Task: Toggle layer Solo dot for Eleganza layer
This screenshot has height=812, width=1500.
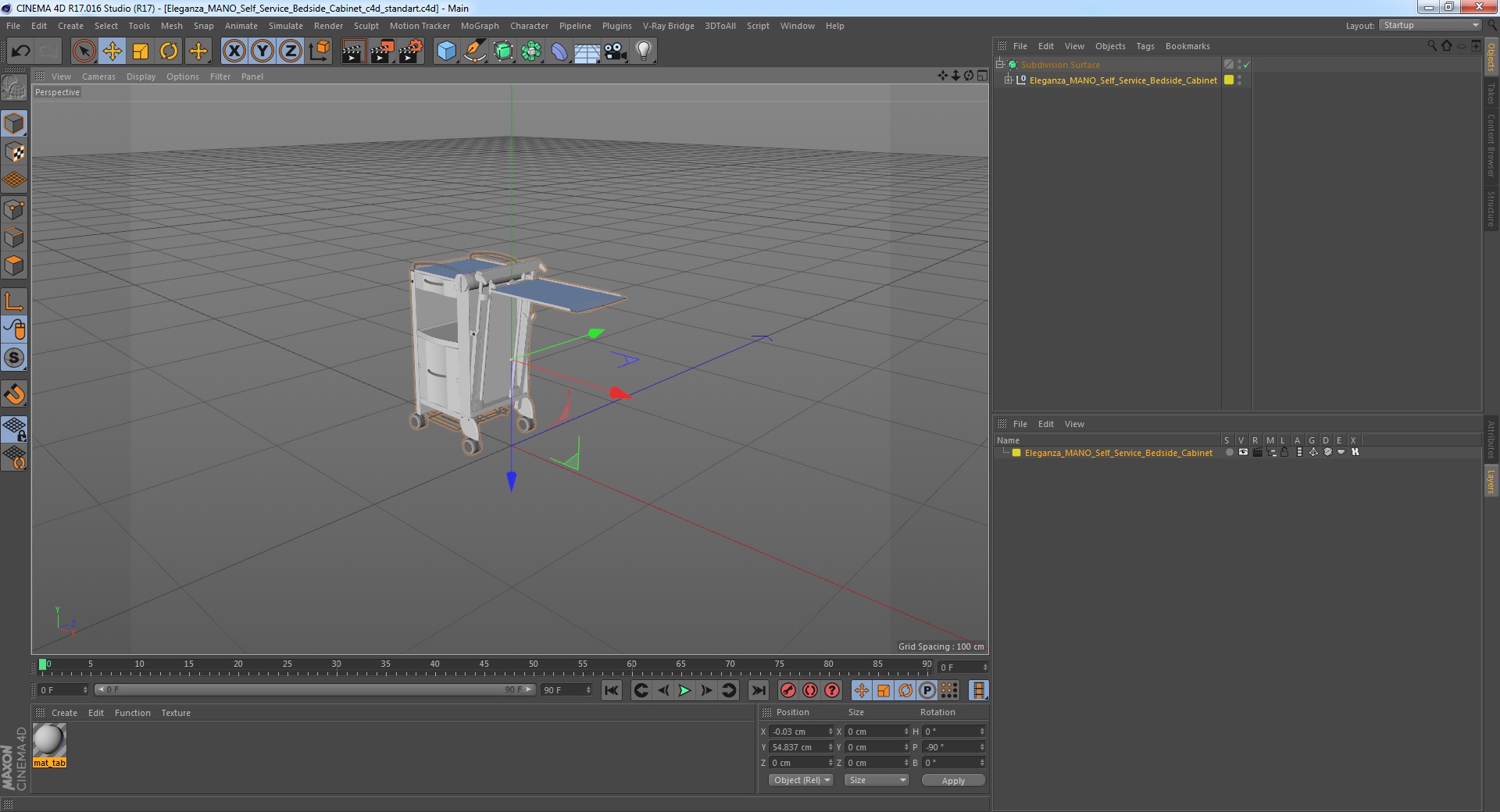Action: [1230, 452]
